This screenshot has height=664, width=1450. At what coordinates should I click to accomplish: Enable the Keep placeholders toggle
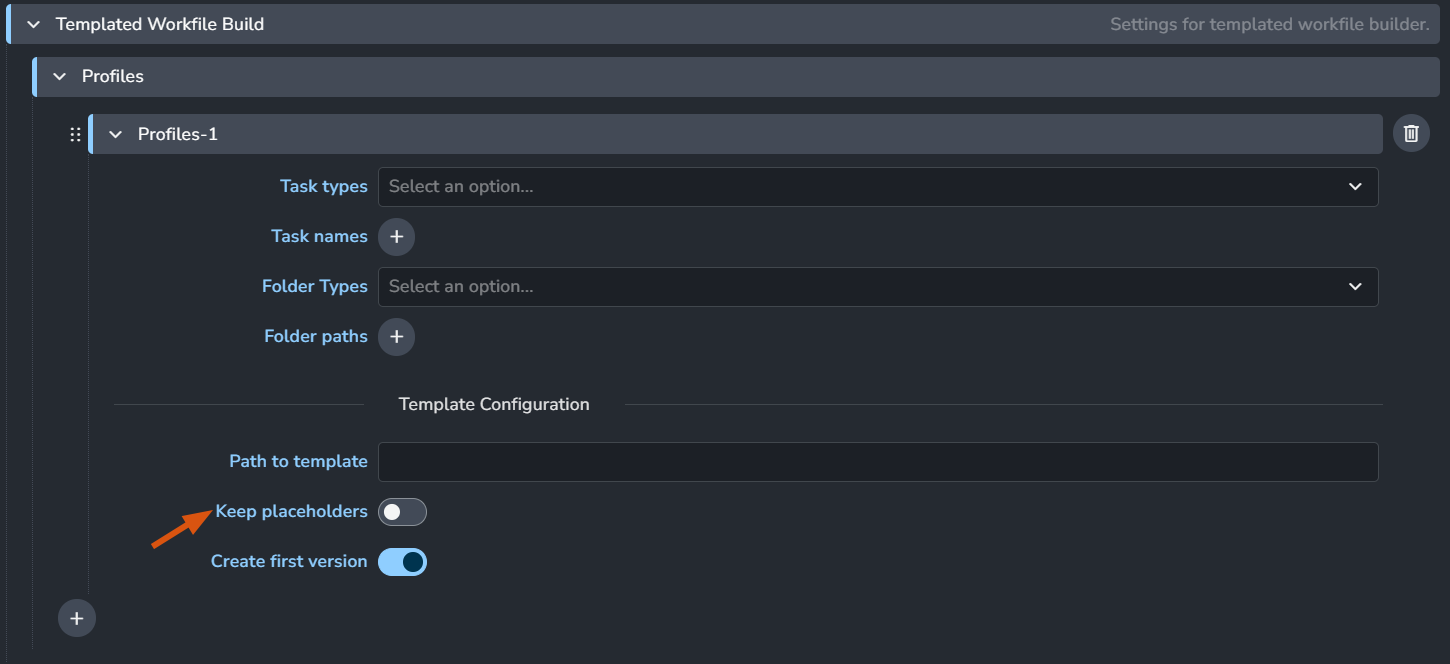[402, 512]
